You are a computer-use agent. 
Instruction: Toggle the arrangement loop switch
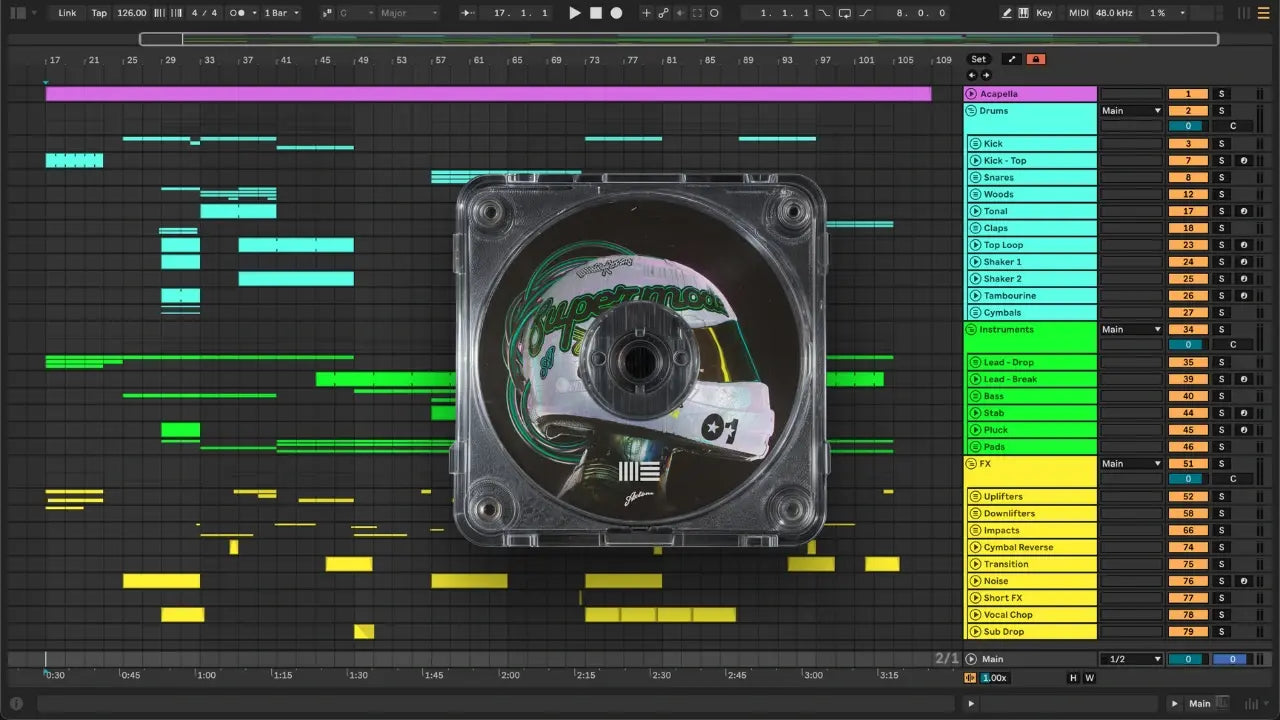click(x=844, y=13)
